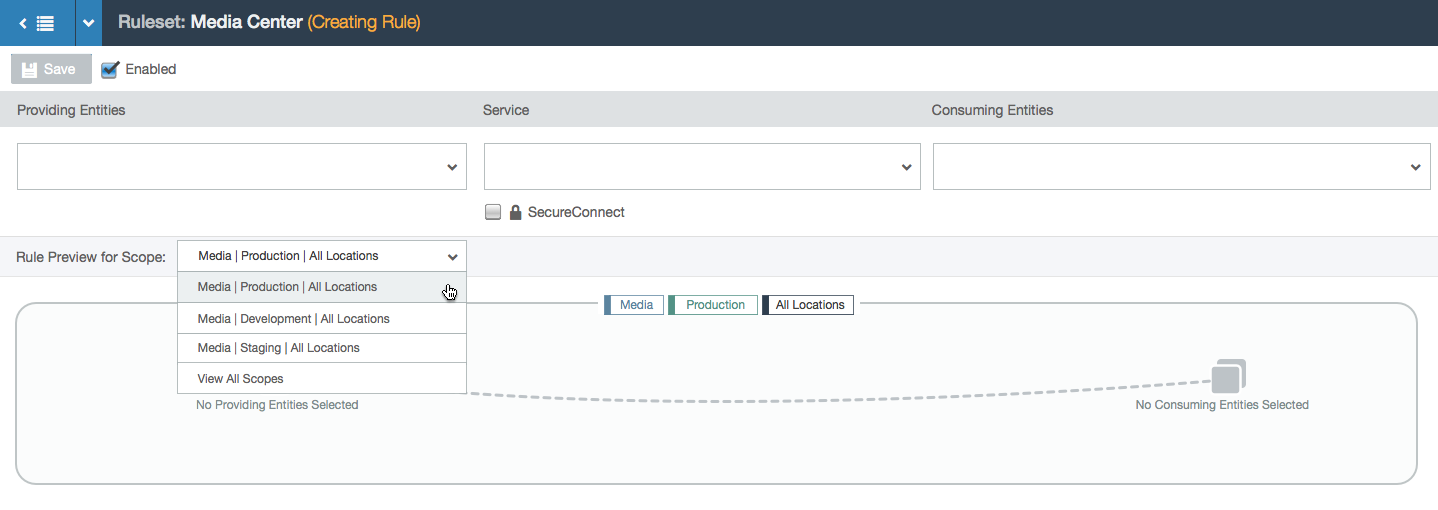Click inside the Service input field

tap(702, 166)
